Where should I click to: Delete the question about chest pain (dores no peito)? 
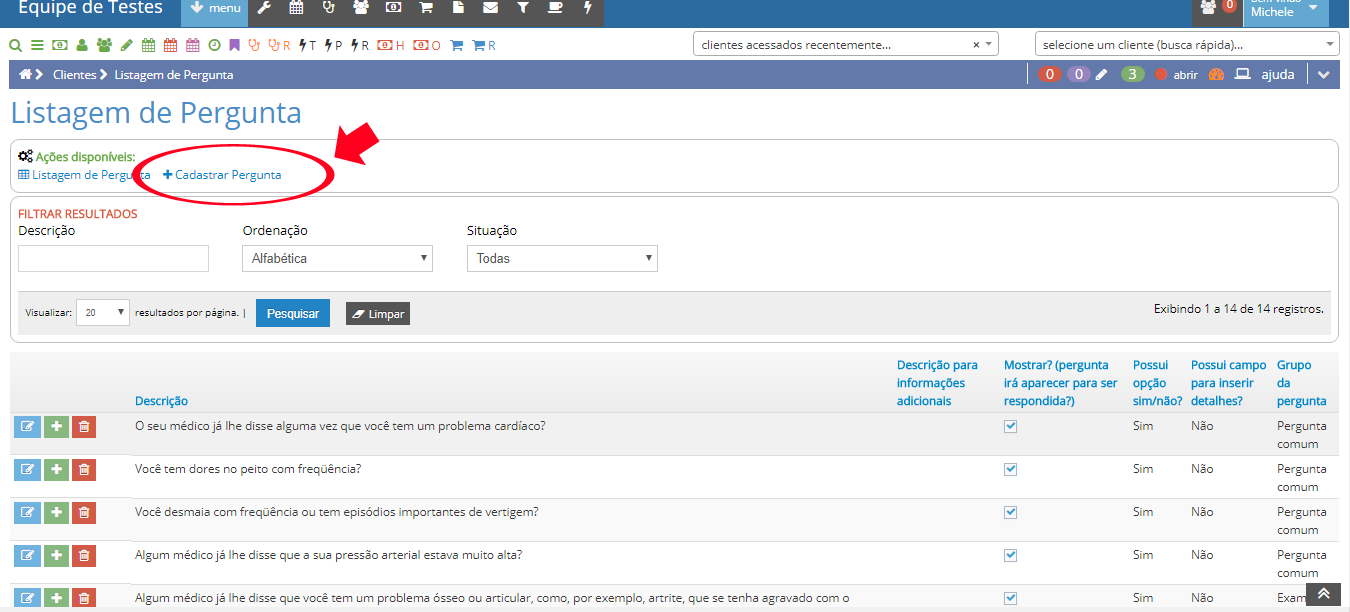tap(84, 470)
